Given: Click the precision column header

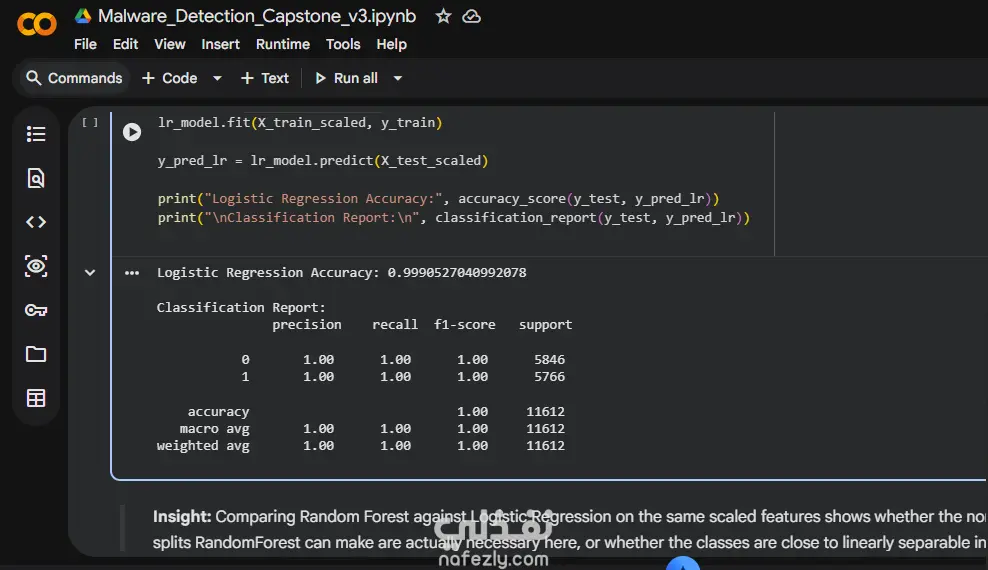Looking at the screenshot, I should 307,325.
